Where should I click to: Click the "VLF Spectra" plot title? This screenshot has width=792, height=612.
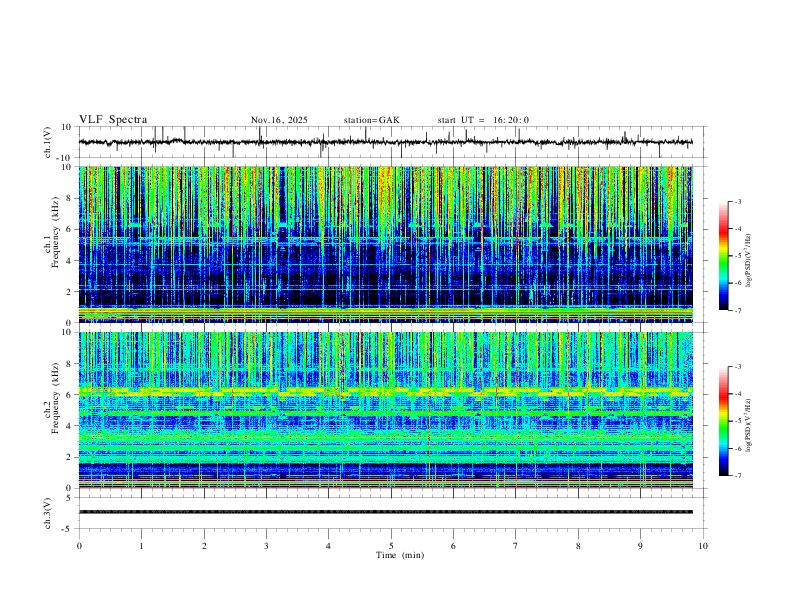pos(113,120)
